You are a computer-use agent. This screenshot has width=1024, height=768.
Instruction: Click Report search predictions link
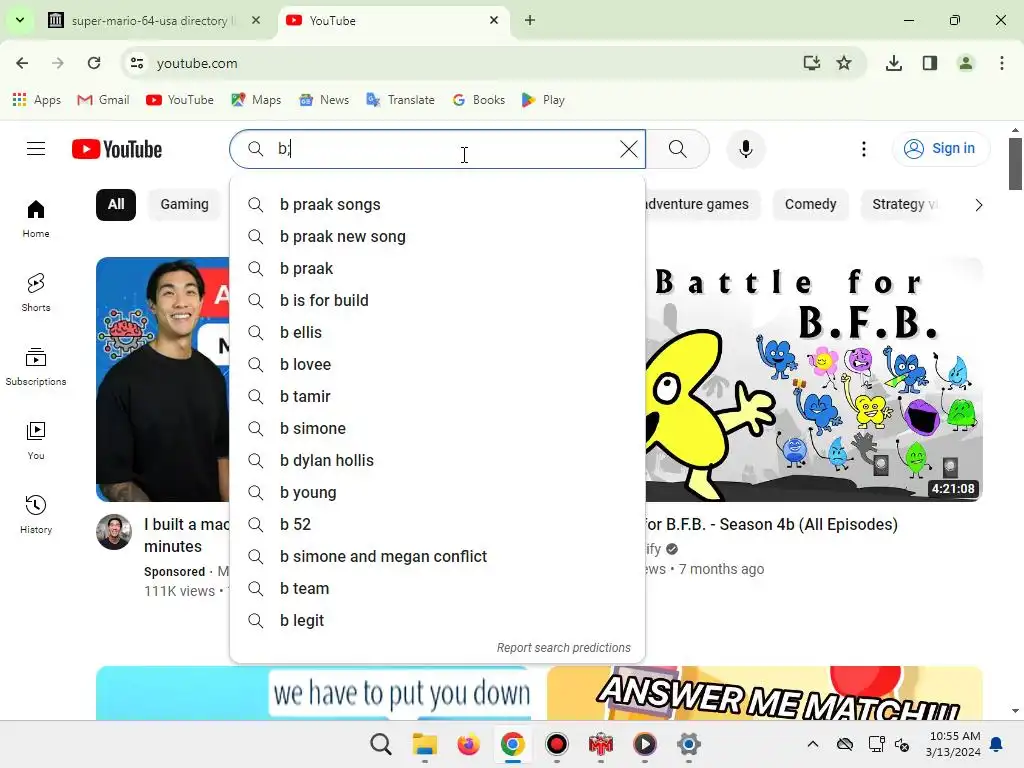(x=564, y=648)
